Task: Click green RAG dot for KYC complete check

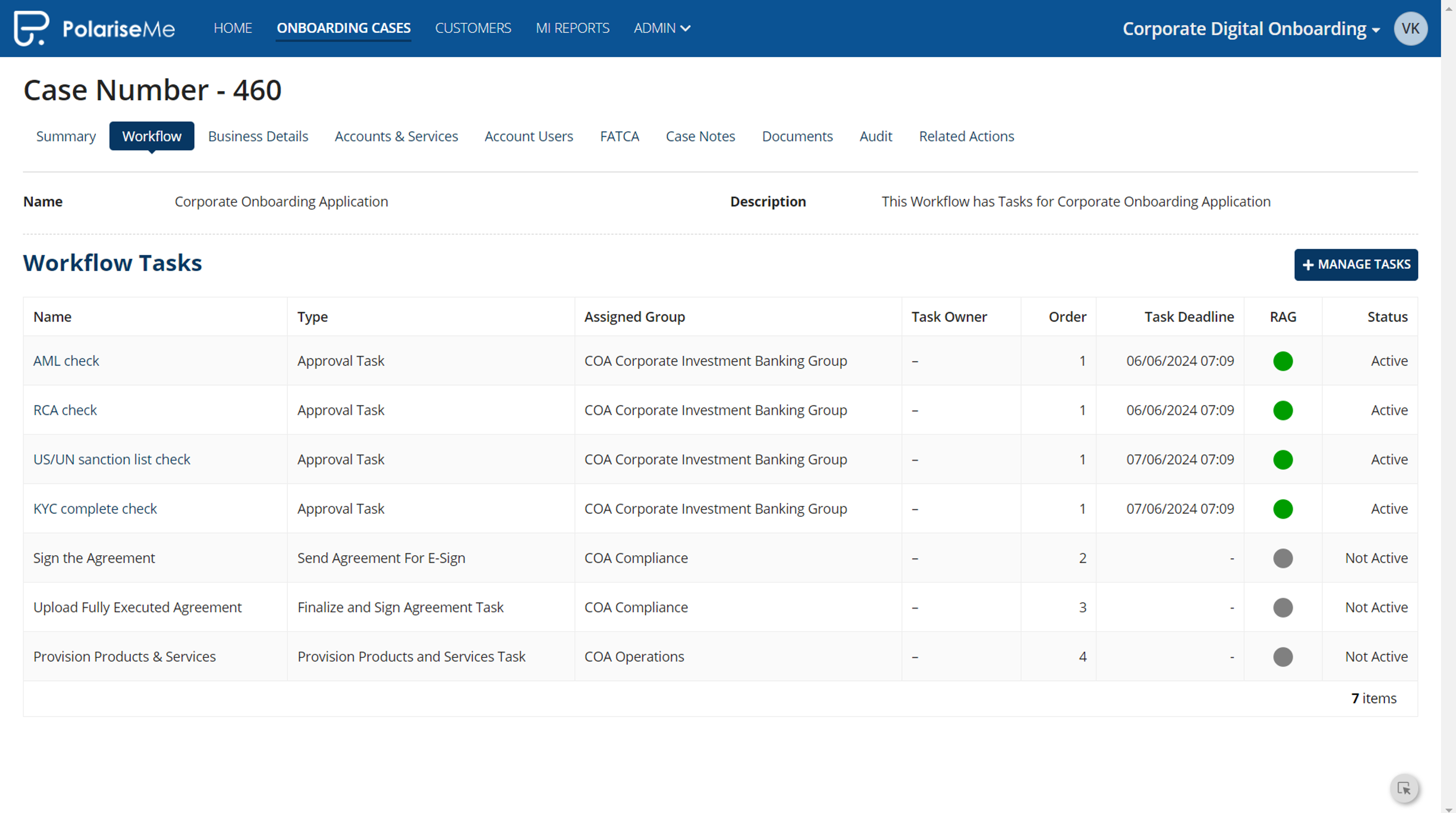Action: pos(1282,509)
